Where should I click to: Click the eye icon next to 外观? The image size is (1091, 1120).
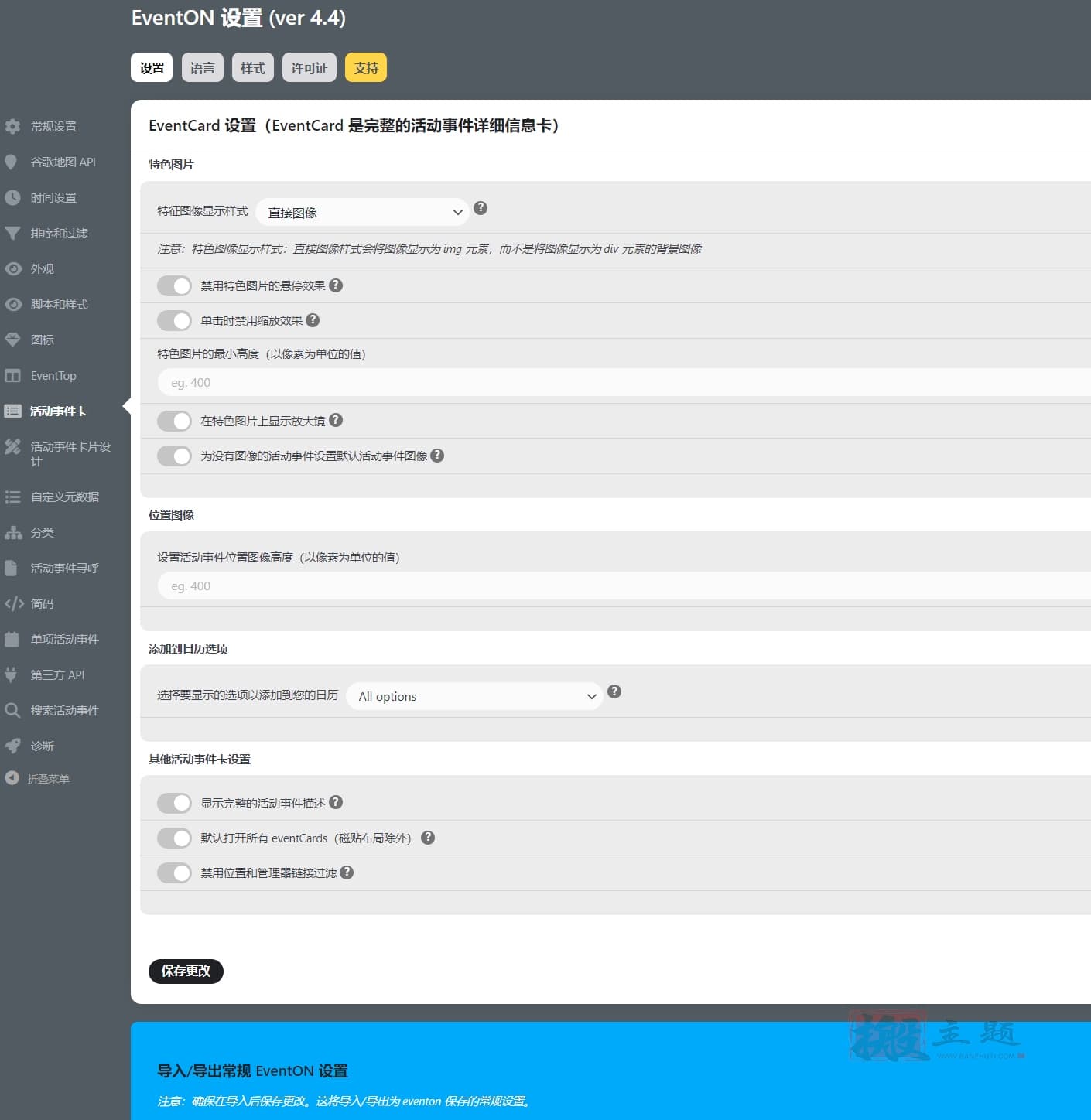point(13,268)
